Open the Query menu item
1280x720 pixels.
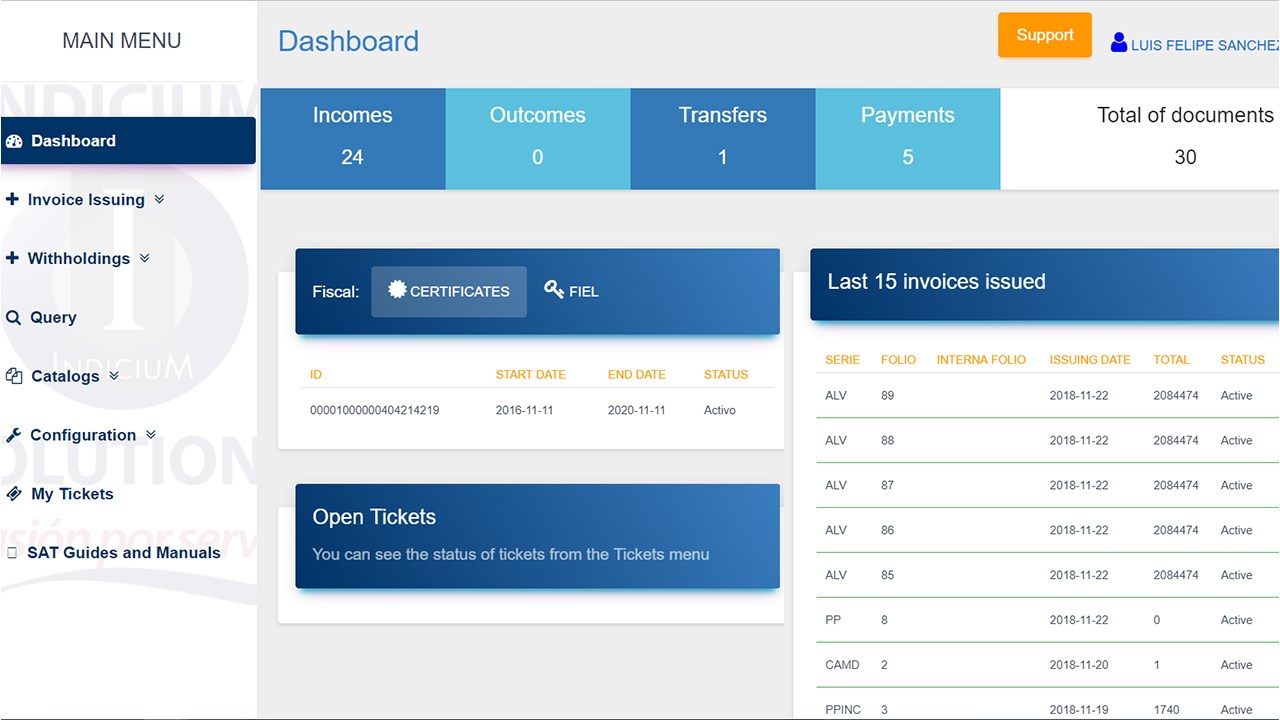53,317
